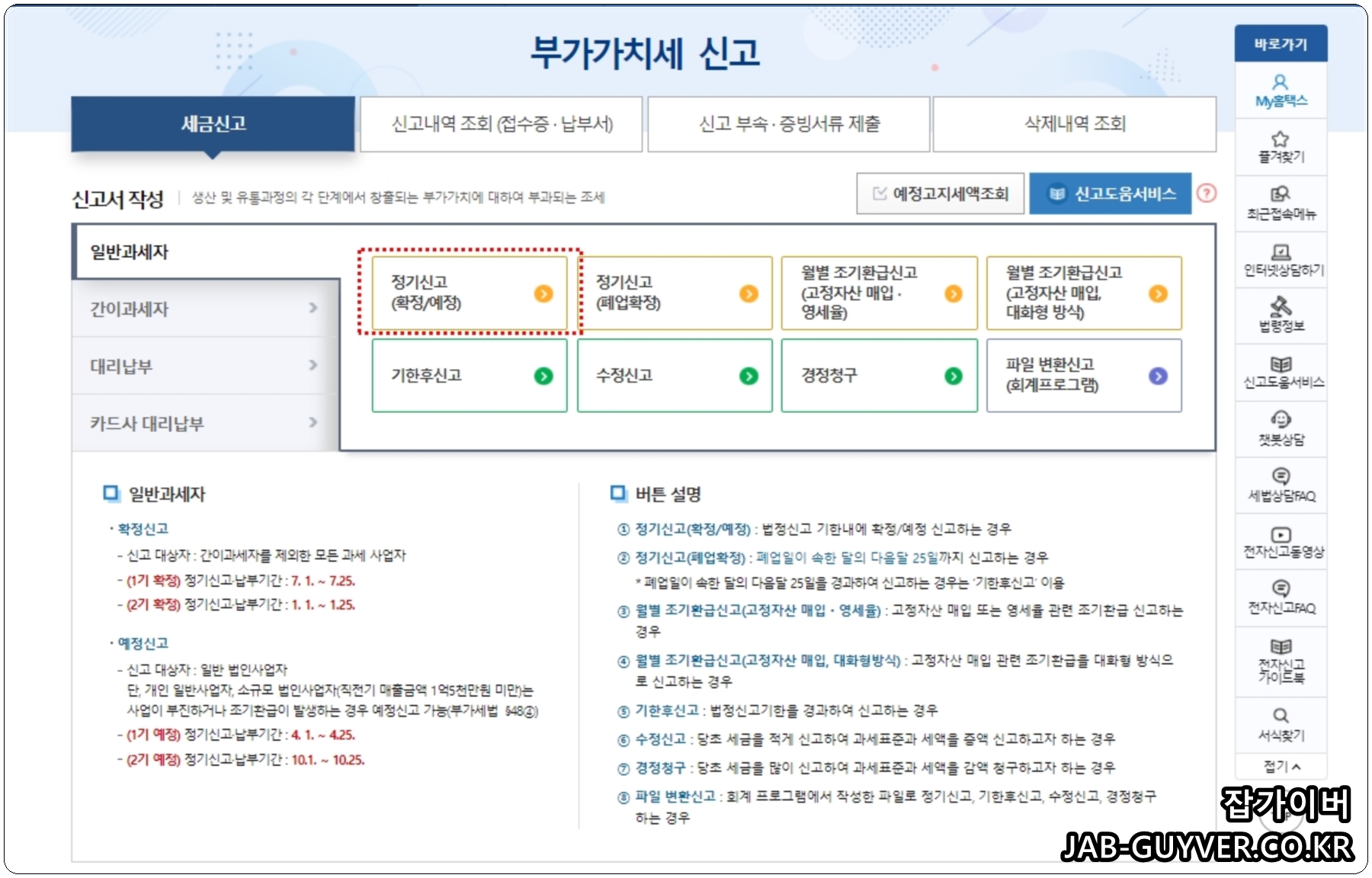This screenshot has height=878, width=1372.
Task: Open 전자신고 가이드북 in the sidebar
Action: point(1280,662)
